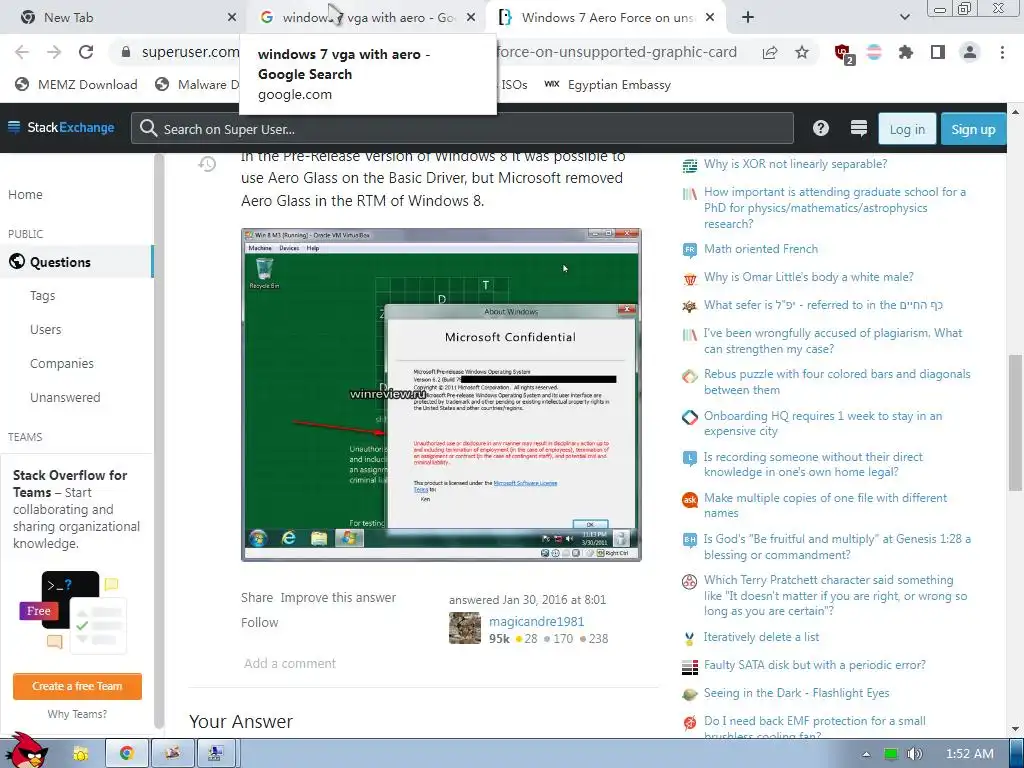
Task: Open the Why Teams? link
Action: point(77,714)
